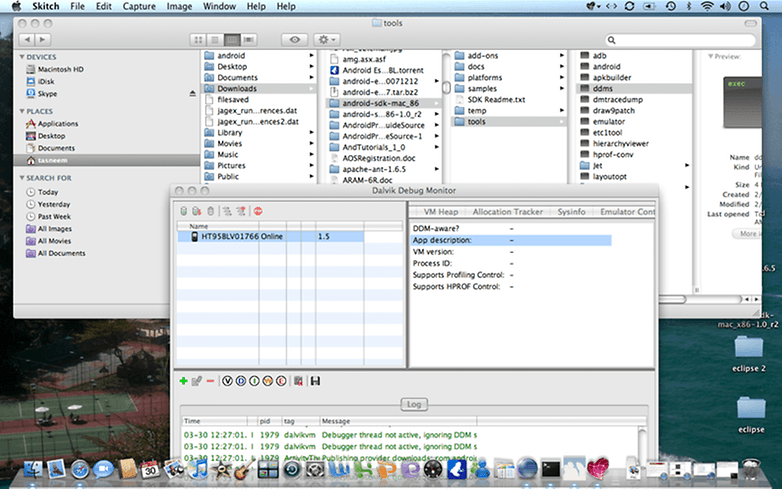Open Terminal from the Dock
Image resolution: width=782 pixels, height=489 pixels.
pyautogui.click(x=551, y=469)
